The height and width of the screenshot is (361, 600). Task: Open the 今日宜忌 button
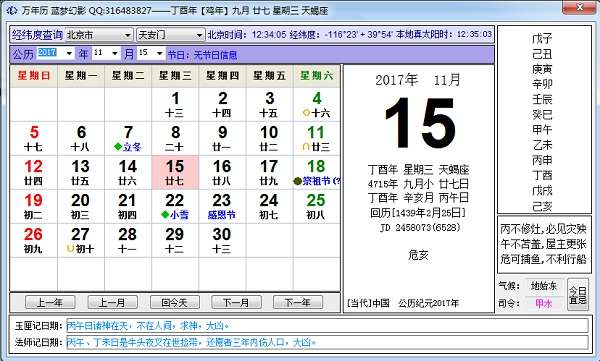point(577,294)
